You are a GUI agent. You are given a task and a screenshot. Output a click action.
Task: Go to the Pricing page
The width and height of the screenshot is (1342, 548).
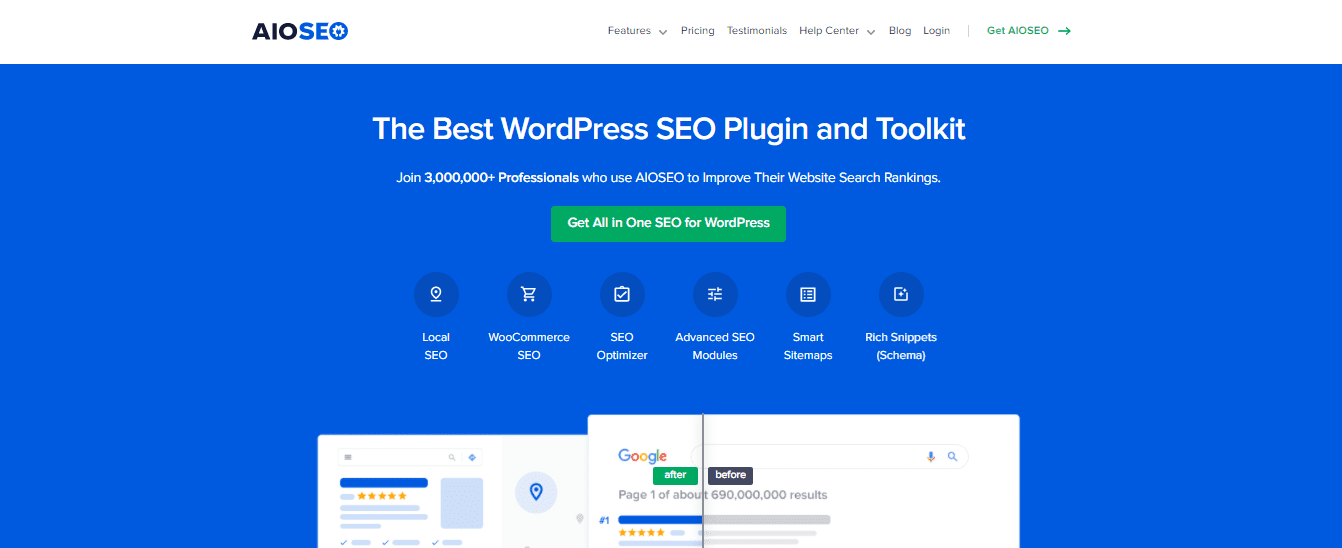coord(698,31)
